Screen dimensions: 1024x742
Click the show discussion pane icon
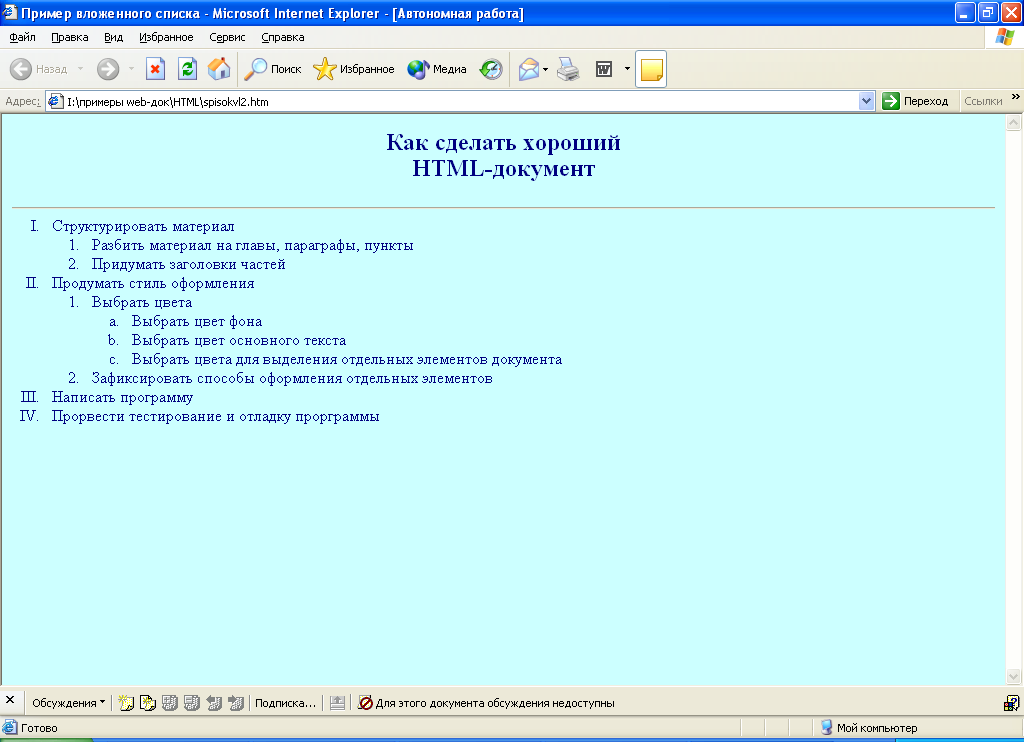(337, 703)
